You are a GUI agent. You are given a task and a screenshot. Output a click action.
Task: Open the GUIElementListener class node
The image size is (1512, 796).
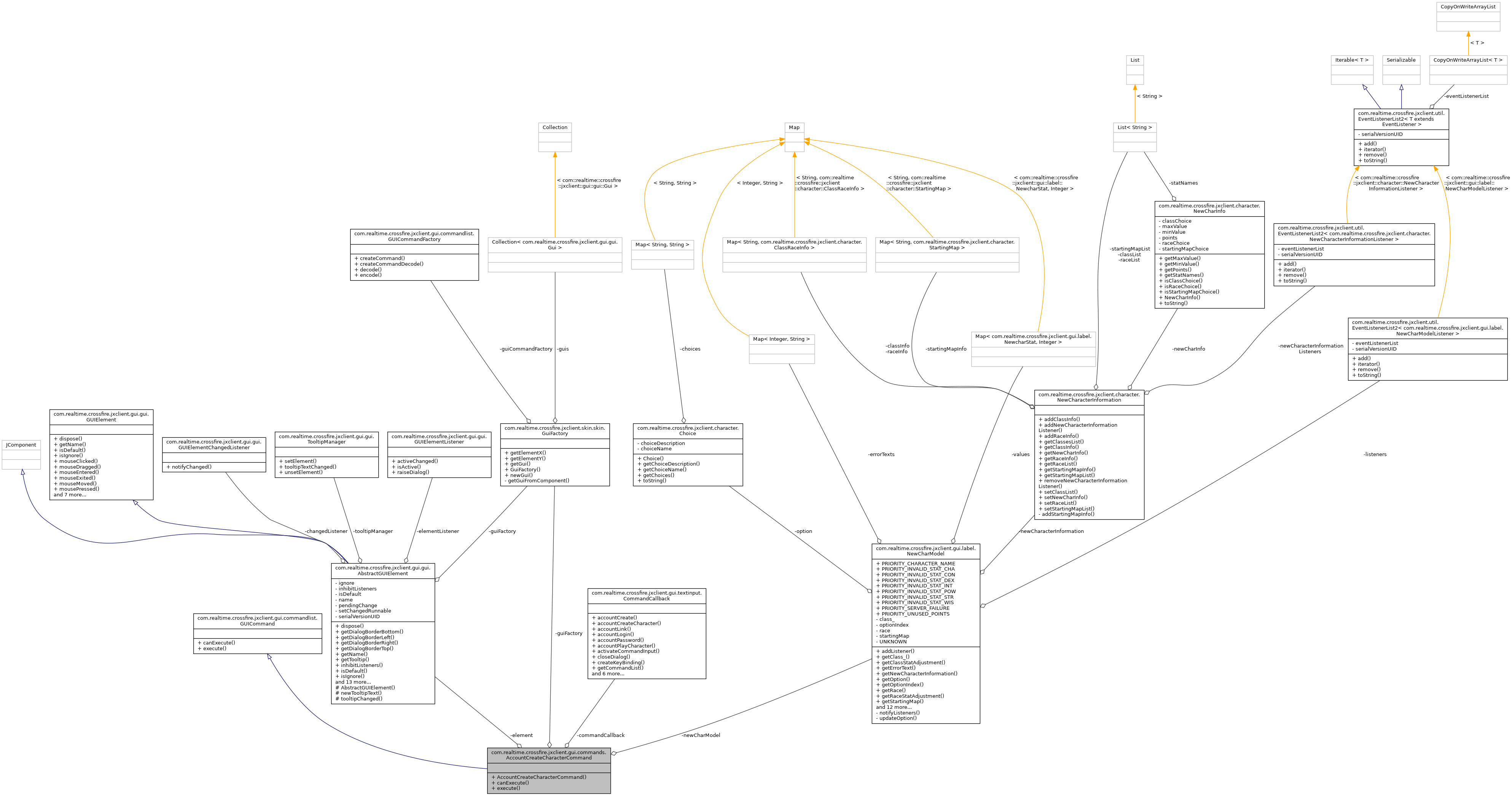pos(439,455)
